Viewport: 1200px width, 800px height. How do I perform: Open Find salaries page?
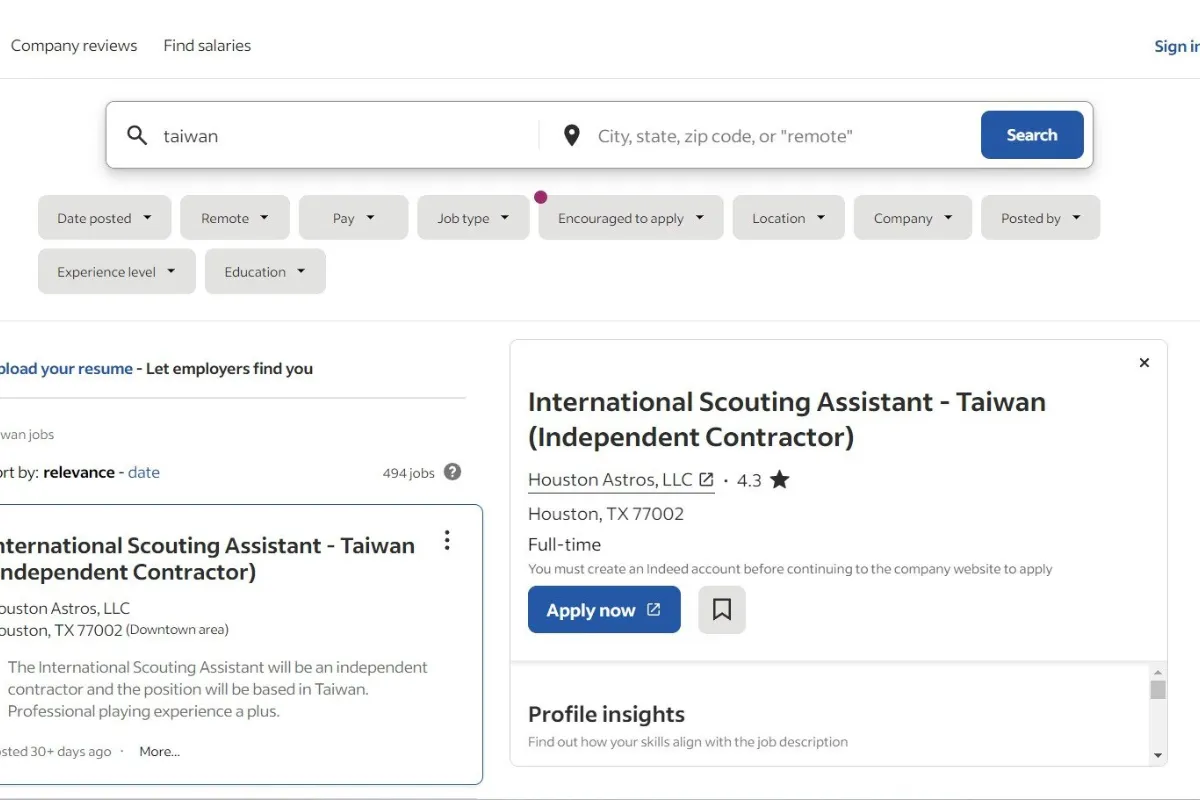[x=207, y=45]
